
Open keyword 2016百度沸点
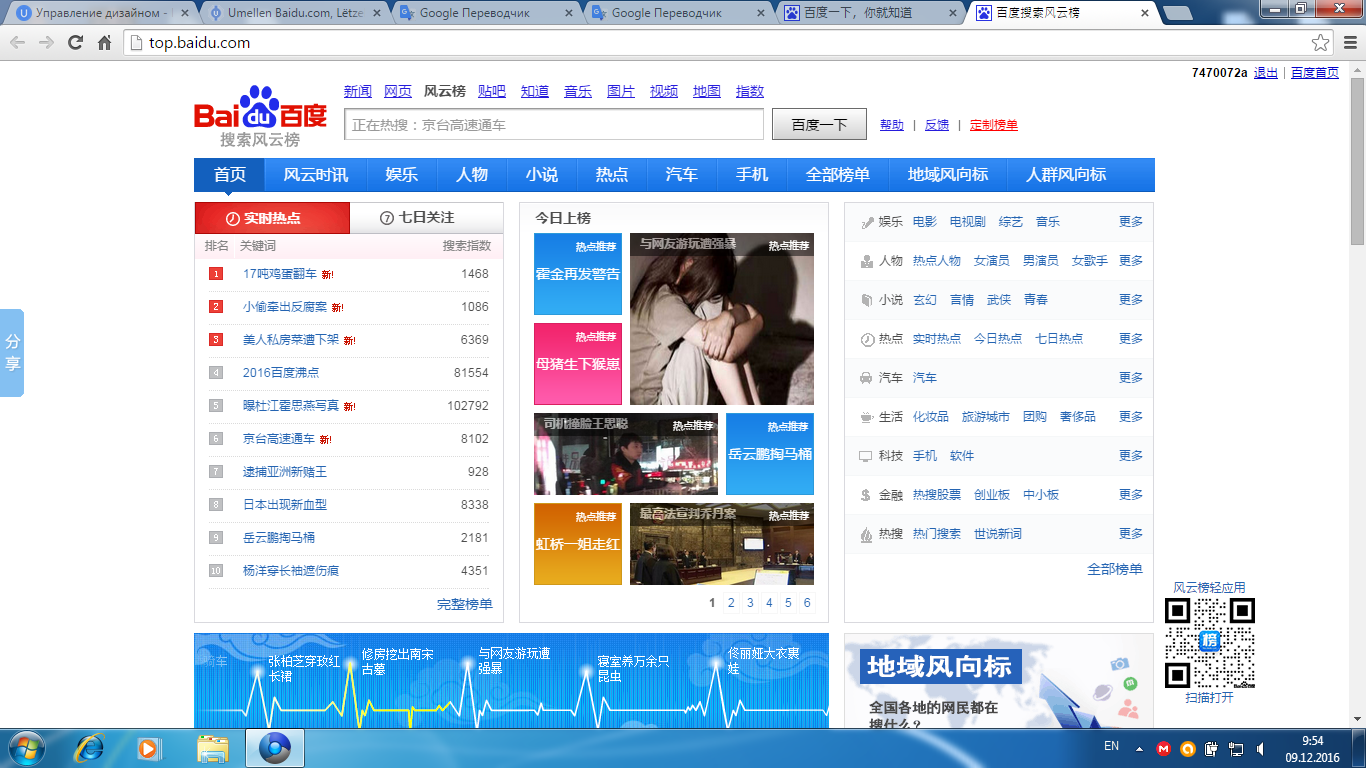tap(281, 373)
